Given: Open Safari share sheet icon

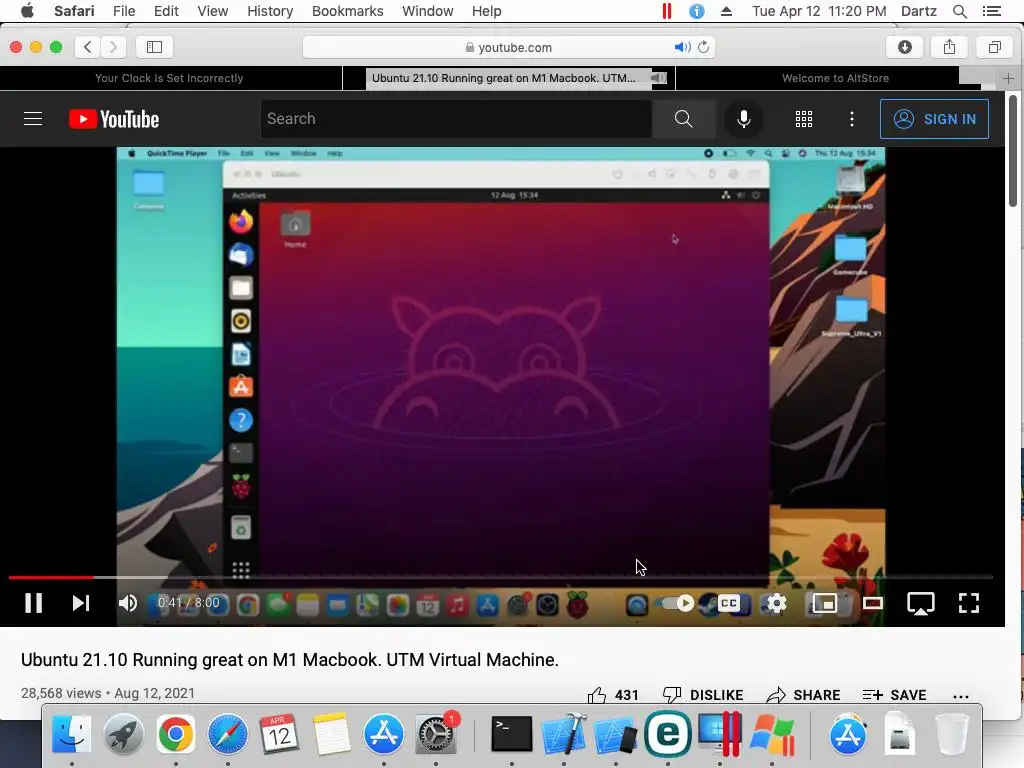Looking at the screenshot, I should tap(950, 47).
